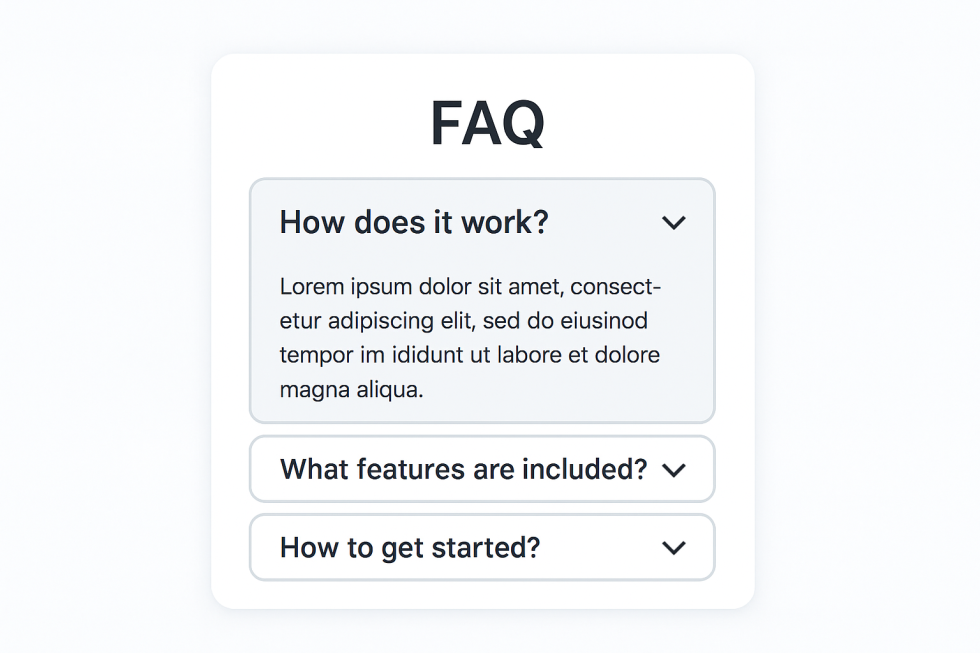Click chevron beside "What features are included?"

tap(674, 470)
